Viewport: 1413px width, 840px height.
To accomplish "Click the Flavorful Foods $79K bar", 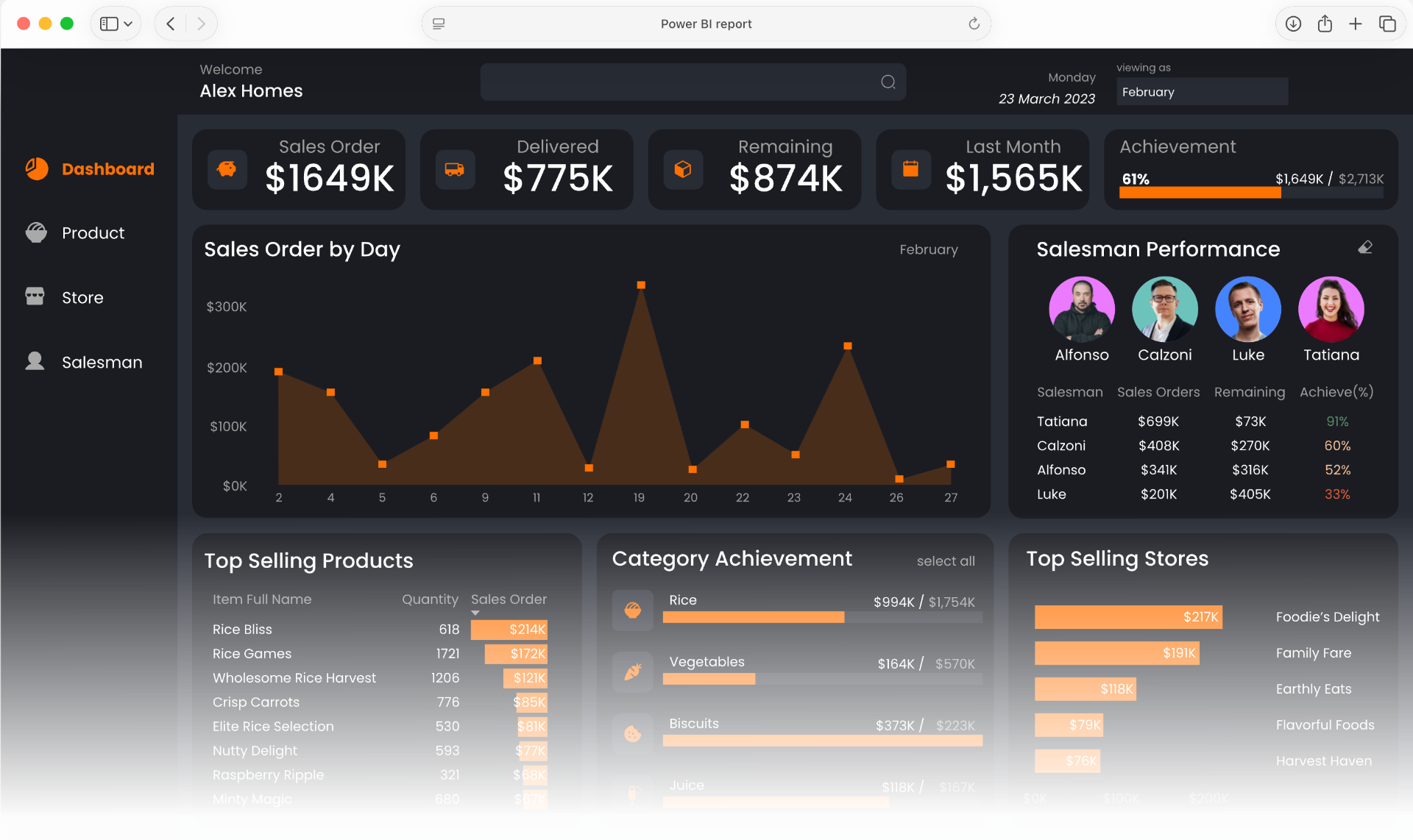I will [1069, 725].
